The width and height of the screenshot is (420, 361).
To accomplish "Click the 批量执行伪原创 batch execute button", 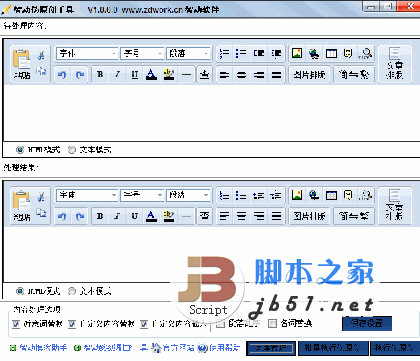I will point(333,348).
